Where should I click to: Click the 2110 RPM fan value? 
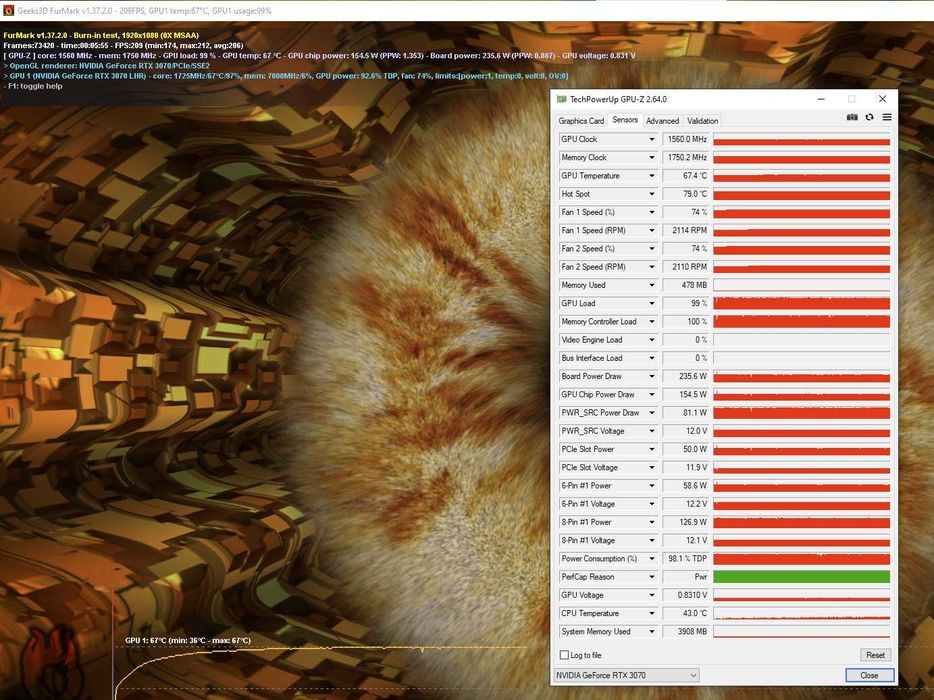686,267
